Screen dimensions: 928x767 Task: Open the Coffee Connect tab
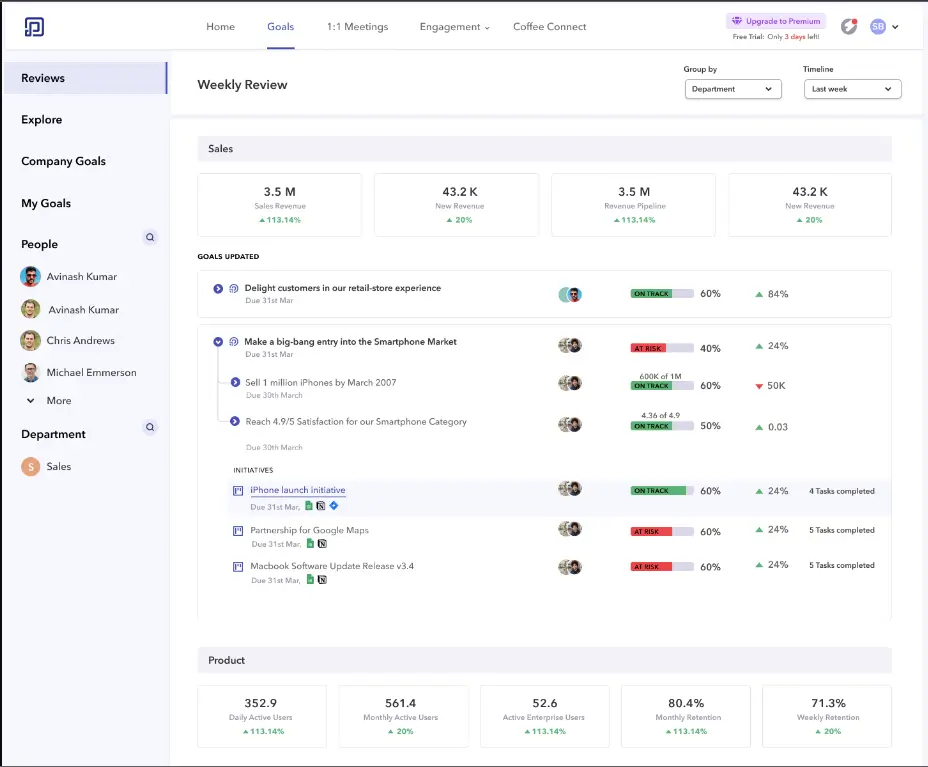tap(549, 27)
